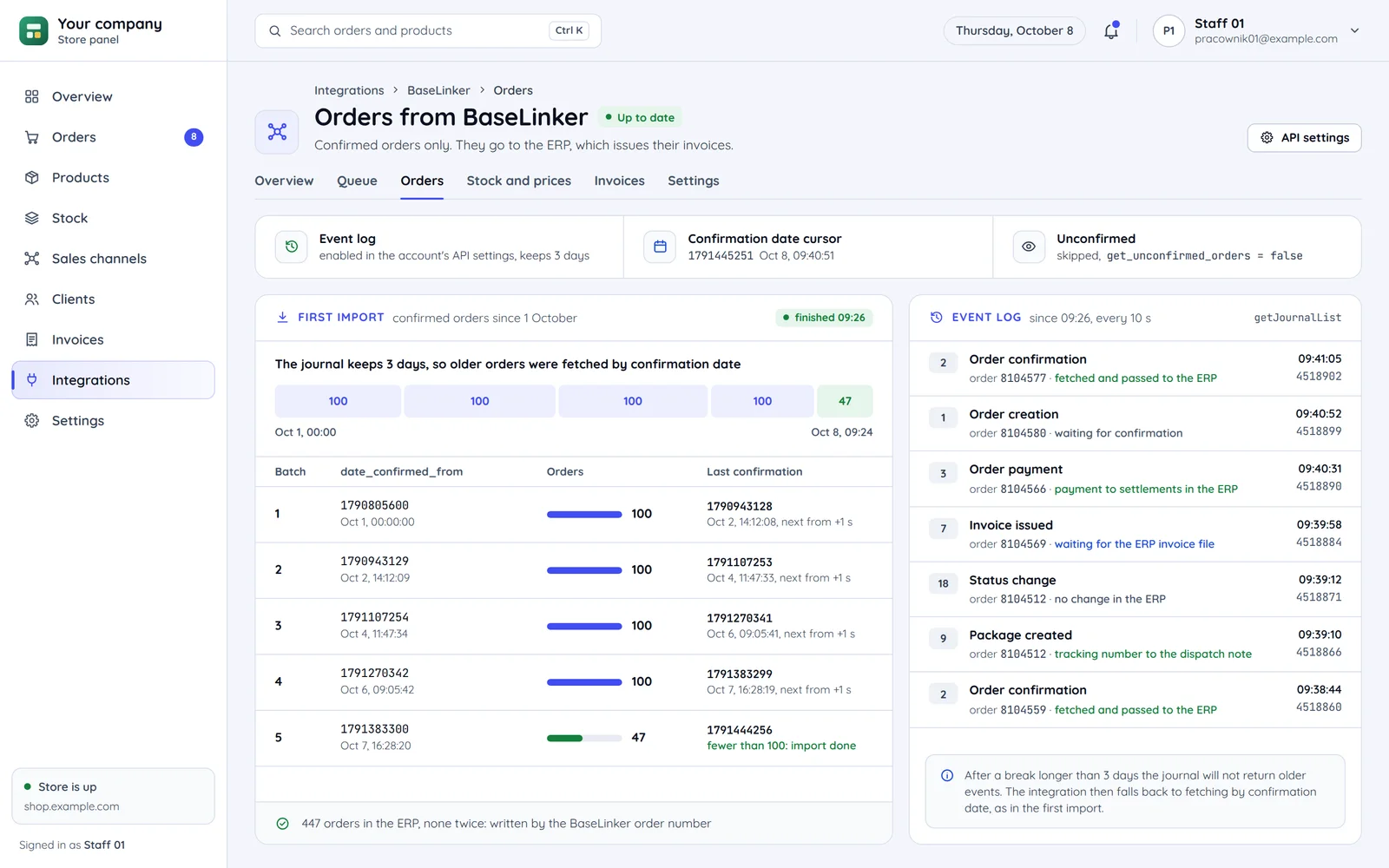Click the Order payment event 8104566
This screenshot has height=868, width=1389.
pos(1136,478)
